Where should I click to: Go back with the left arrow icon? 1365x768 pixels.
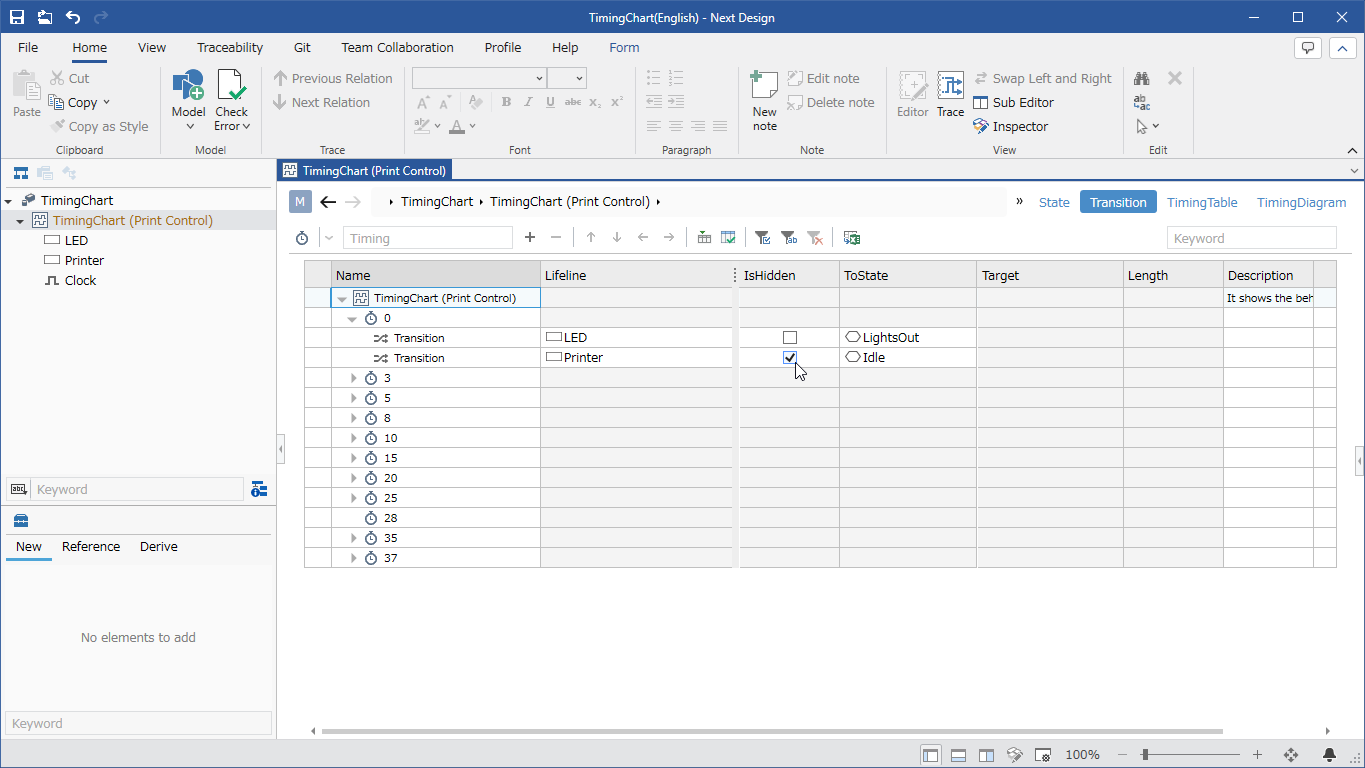click(328, 202)
